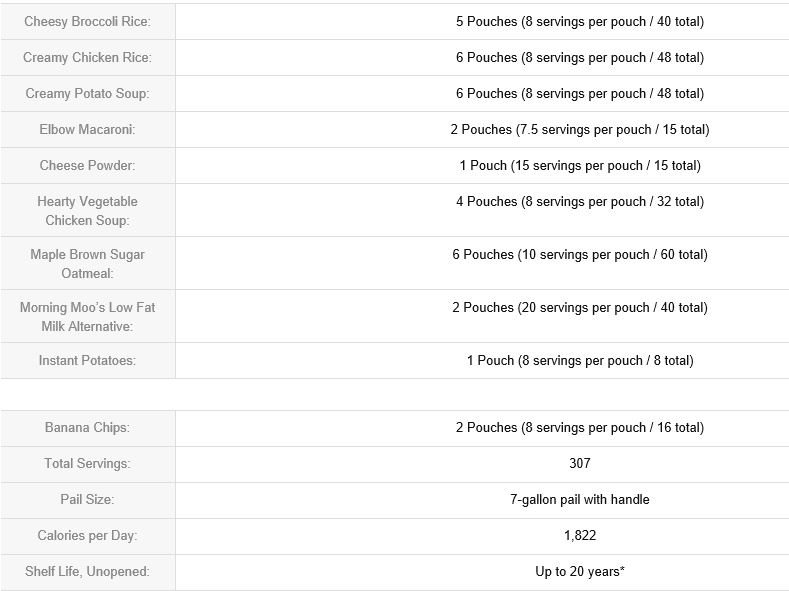The image size is (789, 591).
Task: Select the Cheese Powder row label
Action: (88, 165)
